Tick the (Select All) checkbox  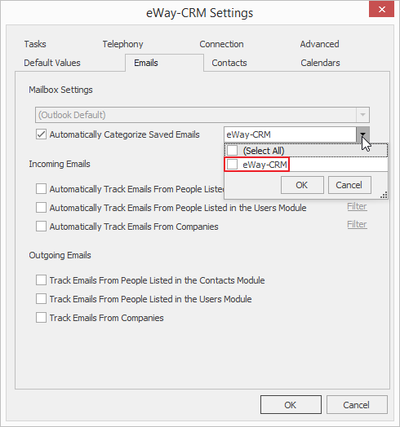coord(232,150)
